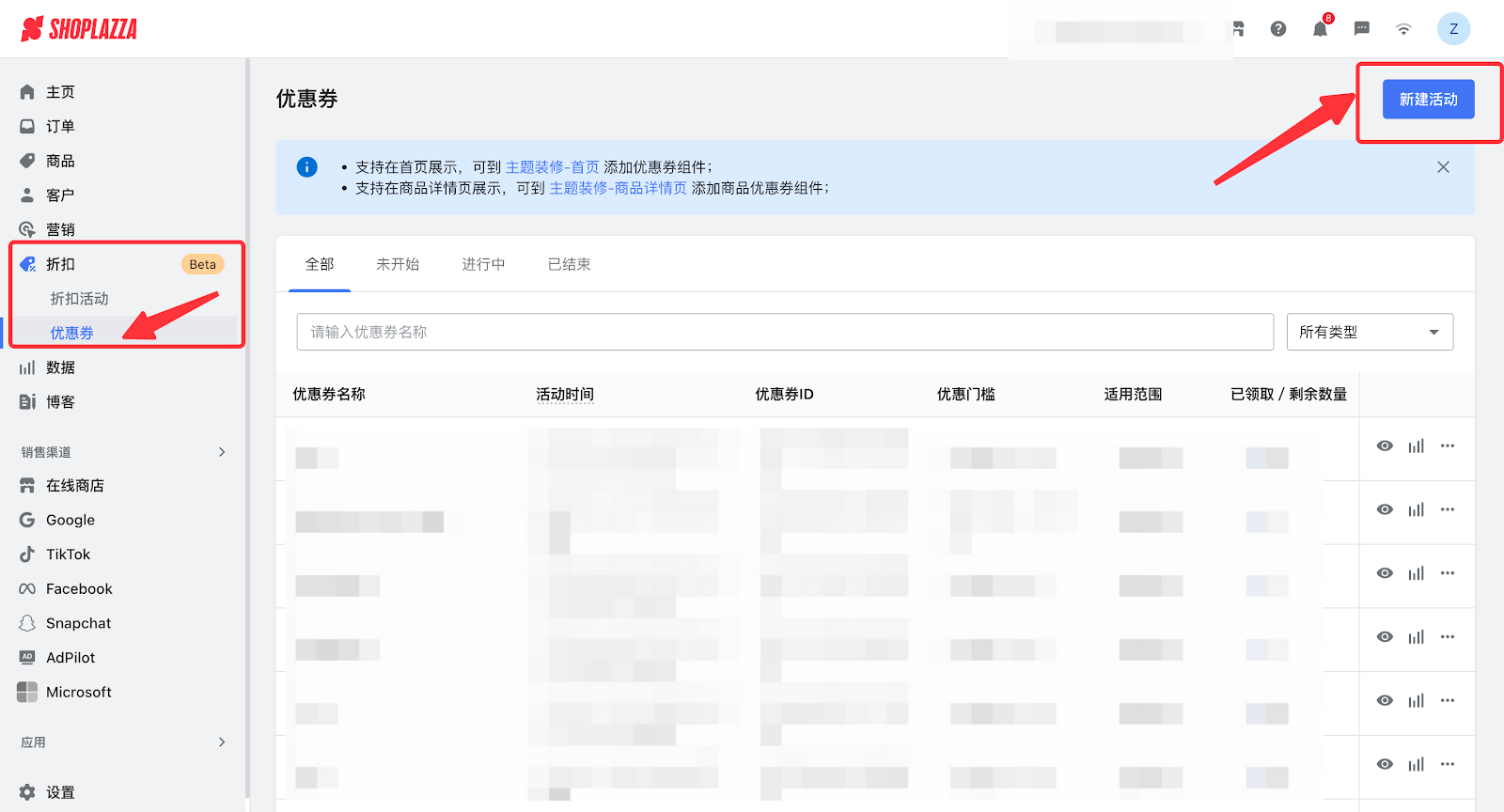This screenshot has height=812, width=1504.
Task: Toggle eye preview icon in third row
Action: point(1385,573)
